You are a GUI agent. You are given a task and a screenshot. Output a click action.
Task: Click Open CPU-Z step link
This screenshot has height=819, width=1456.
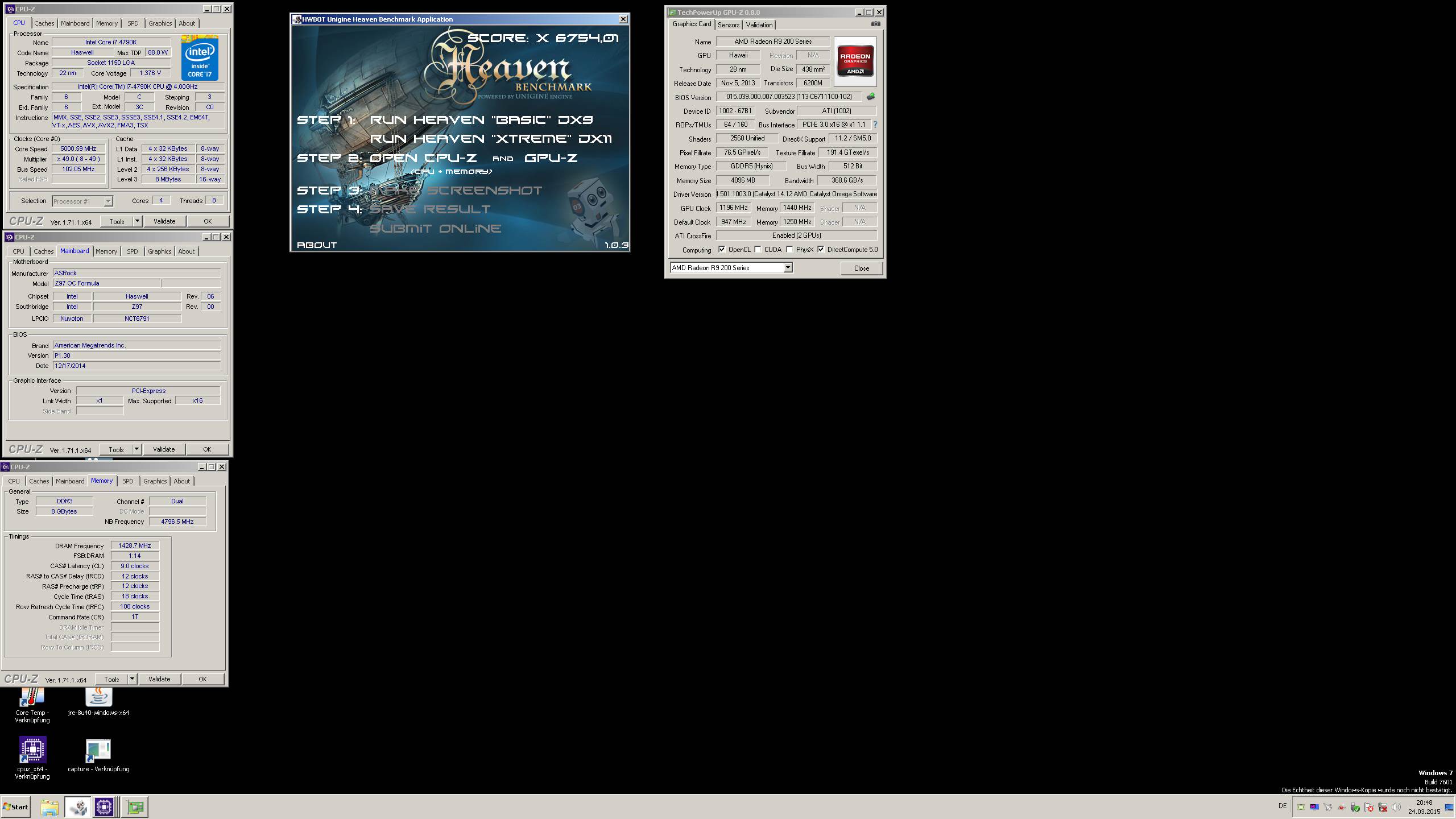423,158
